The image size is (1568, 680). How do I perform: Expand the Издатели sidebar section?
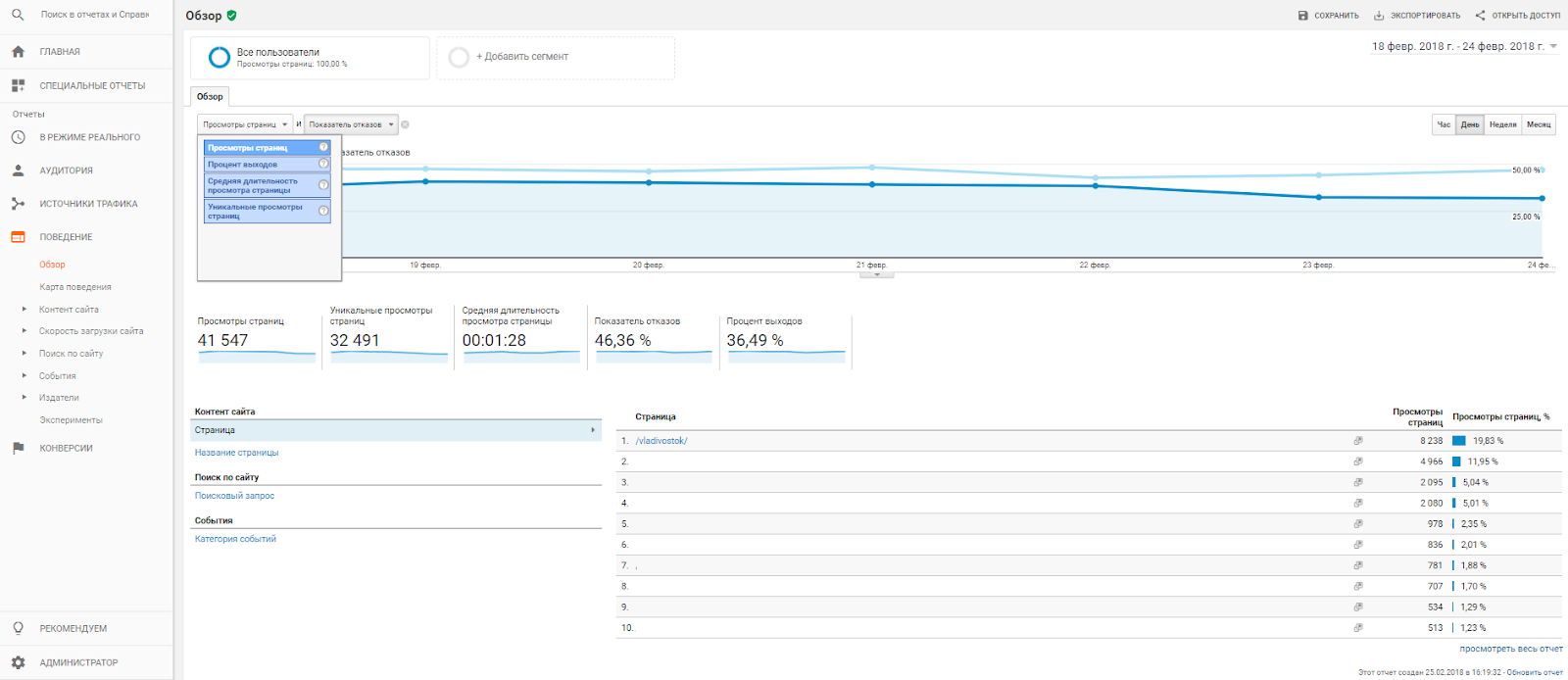point(24,398)
